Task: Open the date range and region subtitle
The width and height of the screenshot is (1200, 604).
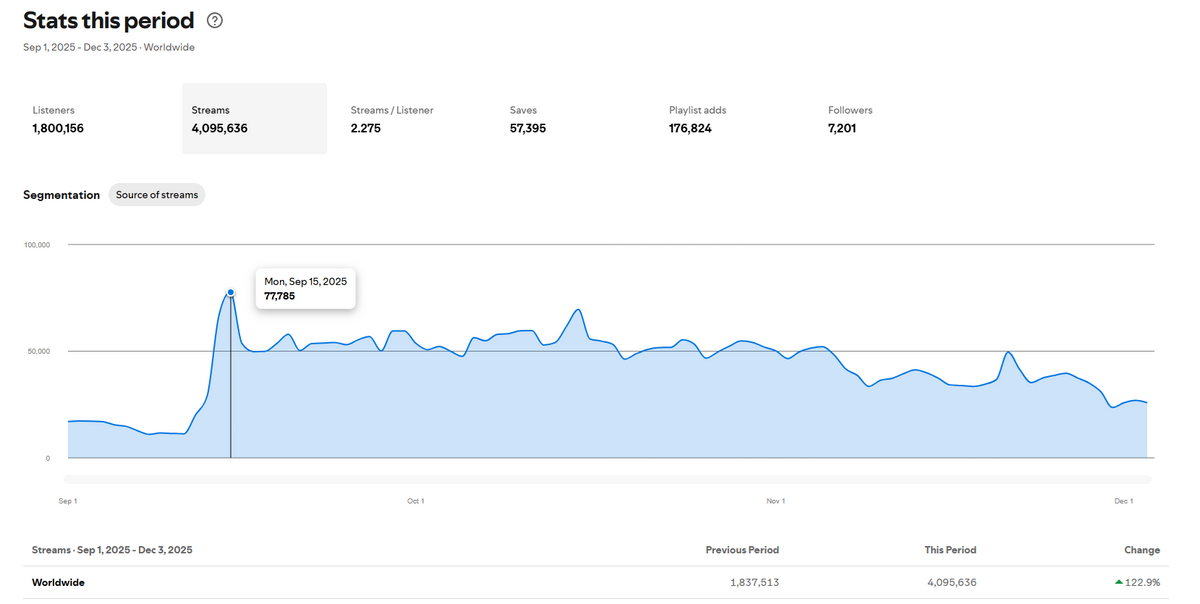Action: tap(109, 47)
